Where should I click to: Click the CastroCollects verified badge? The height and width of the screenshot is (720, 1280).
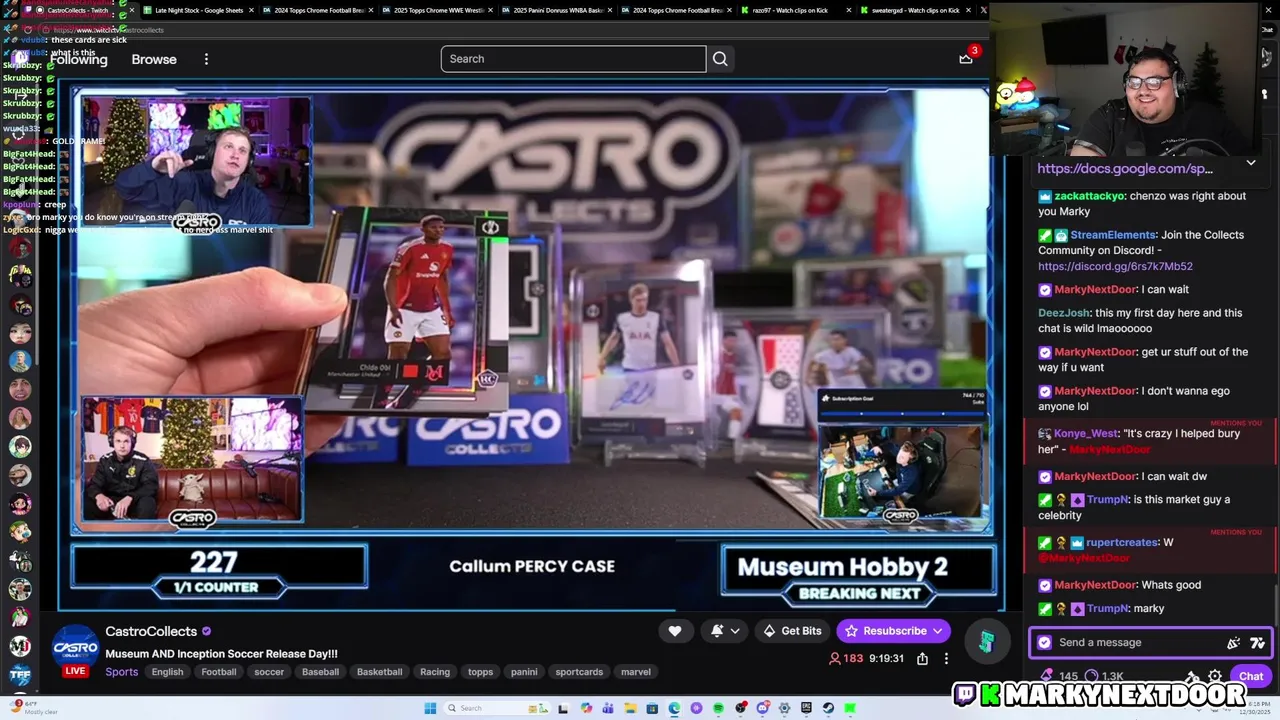tap(207, 632)
